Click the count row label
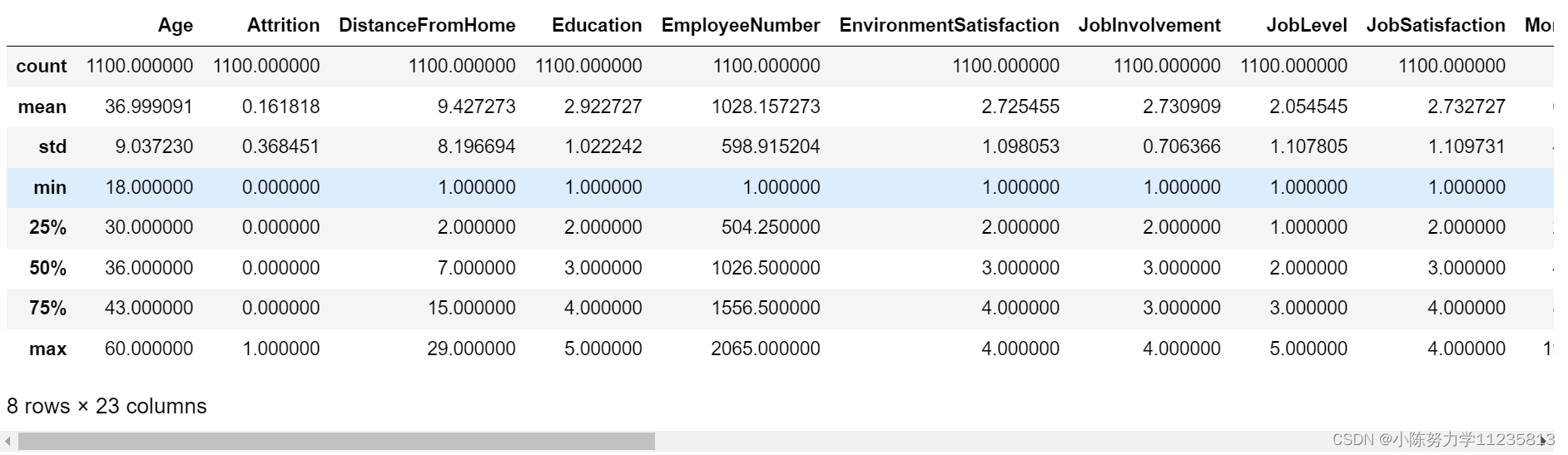 [42, 67]
